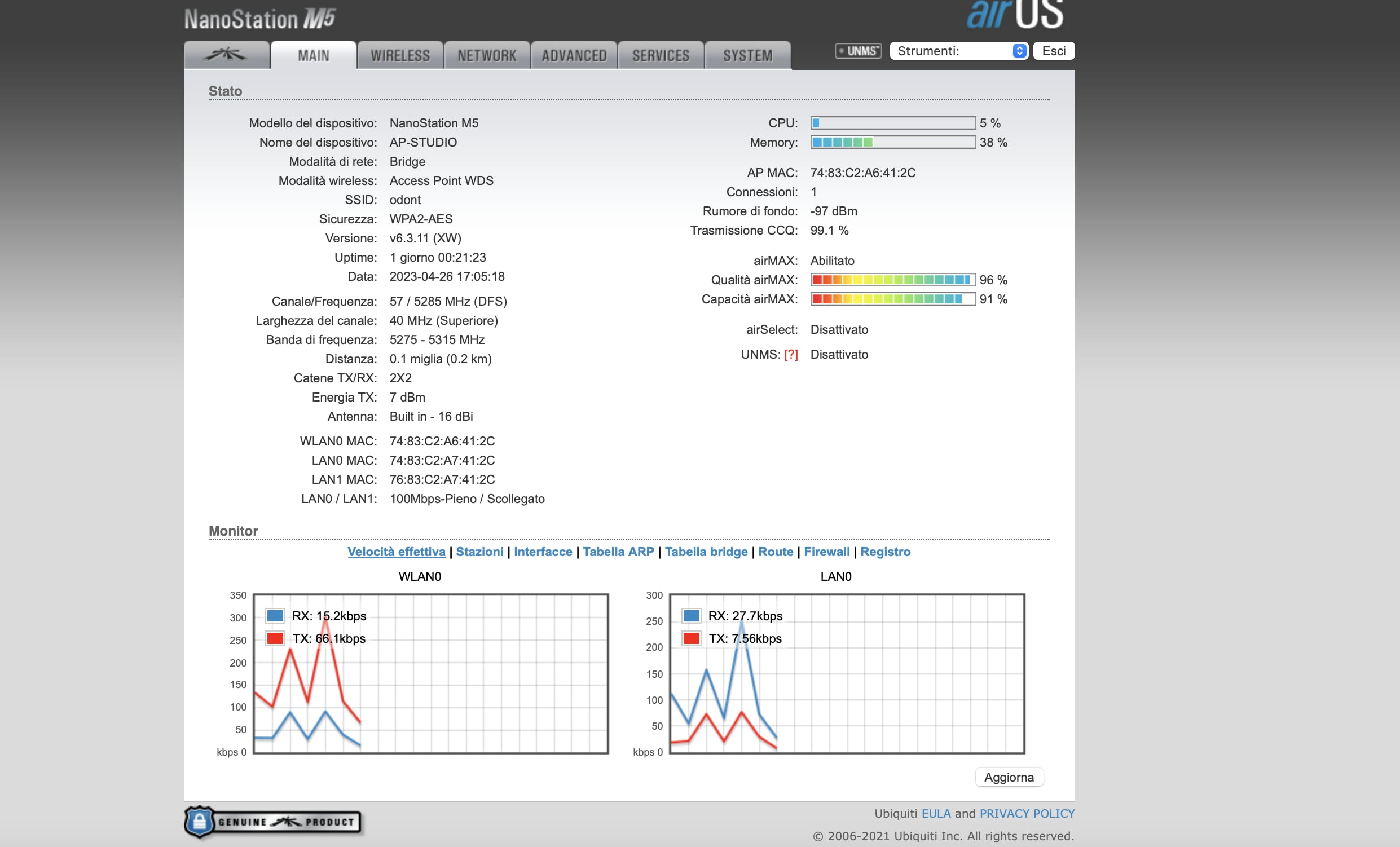Select Banda di frequenza 5275 - 5315 MHz
This screenshot has width=1400, height=847.
pos(437,339)
